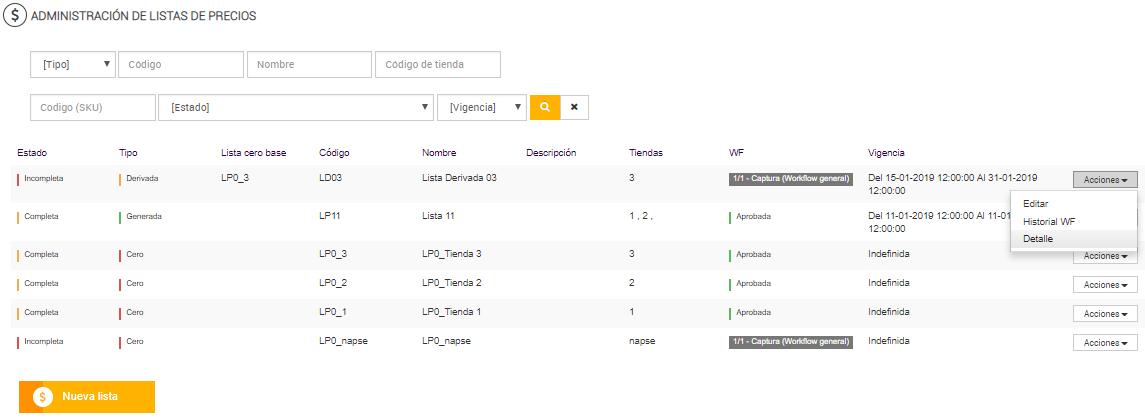
Task: Select Editar from the actions menu
Action: (x=1036, y=203)
